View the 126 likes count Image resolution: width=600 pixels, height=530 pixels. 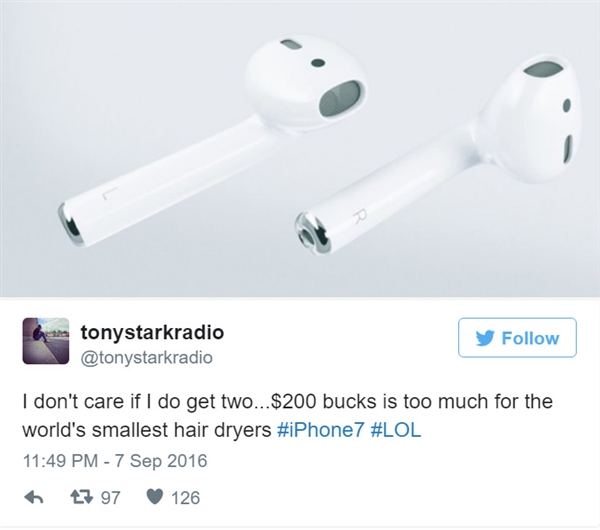click(185, 498)
